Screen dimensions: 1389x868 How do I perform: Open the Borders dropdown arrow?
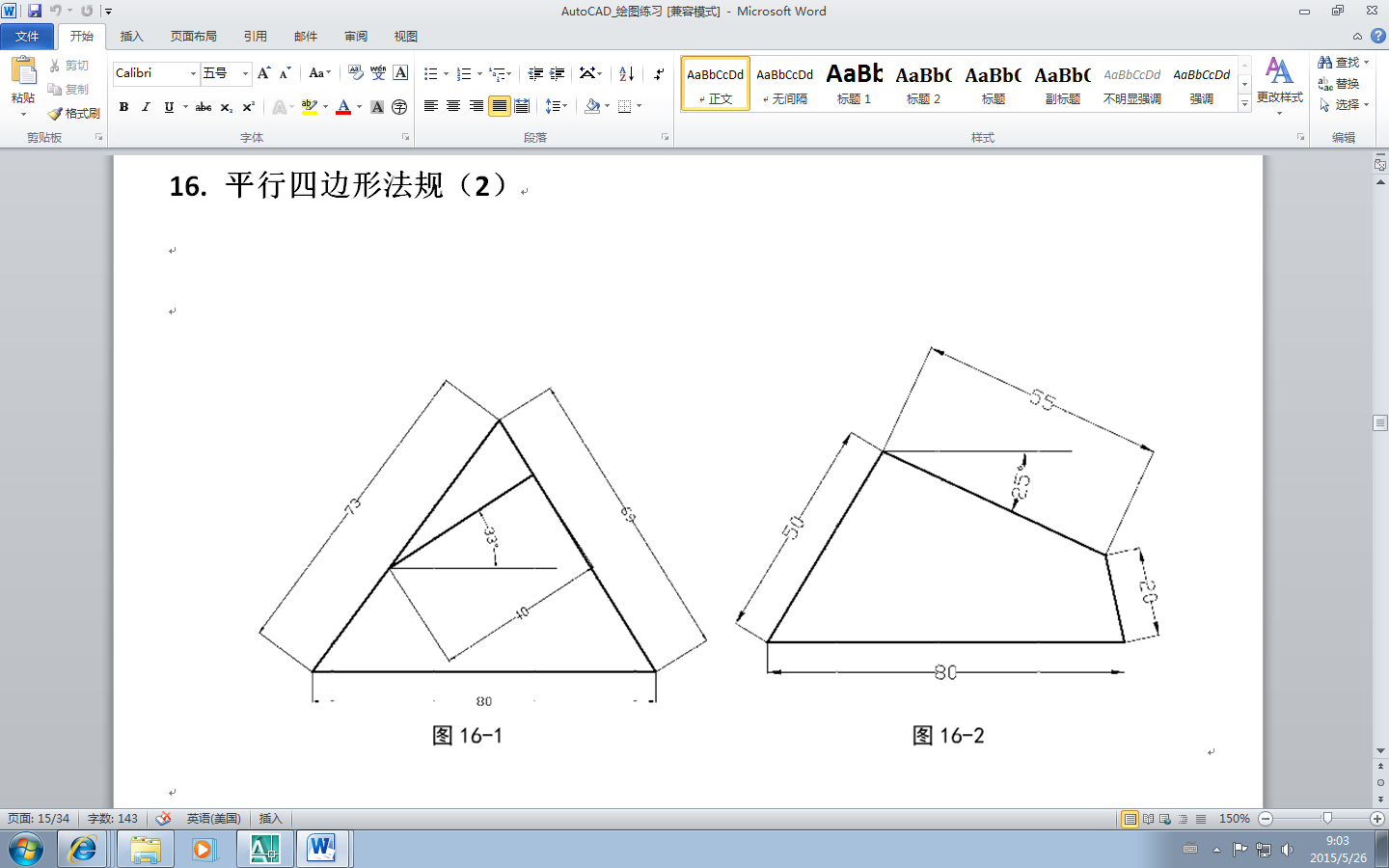[639, 106]
